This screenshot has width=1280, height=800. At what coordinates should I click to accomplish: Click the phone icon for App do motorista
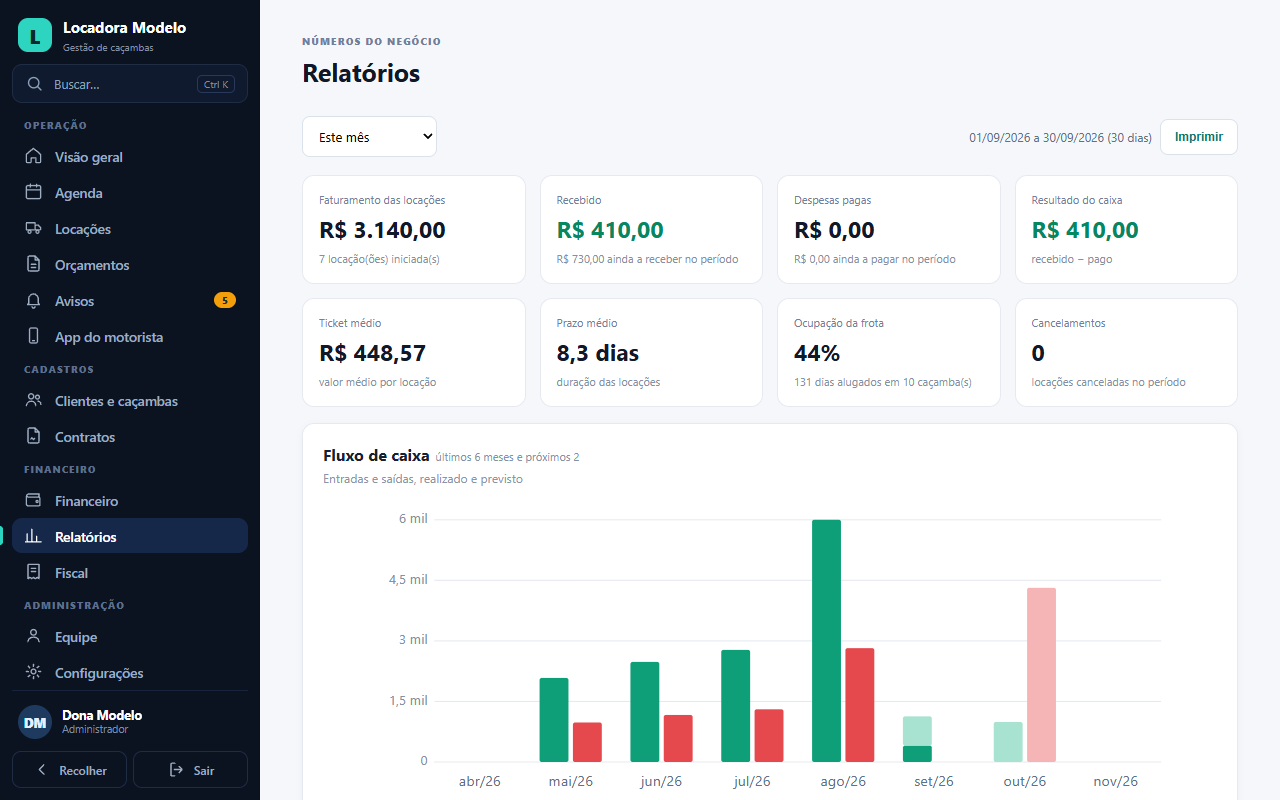34,337
